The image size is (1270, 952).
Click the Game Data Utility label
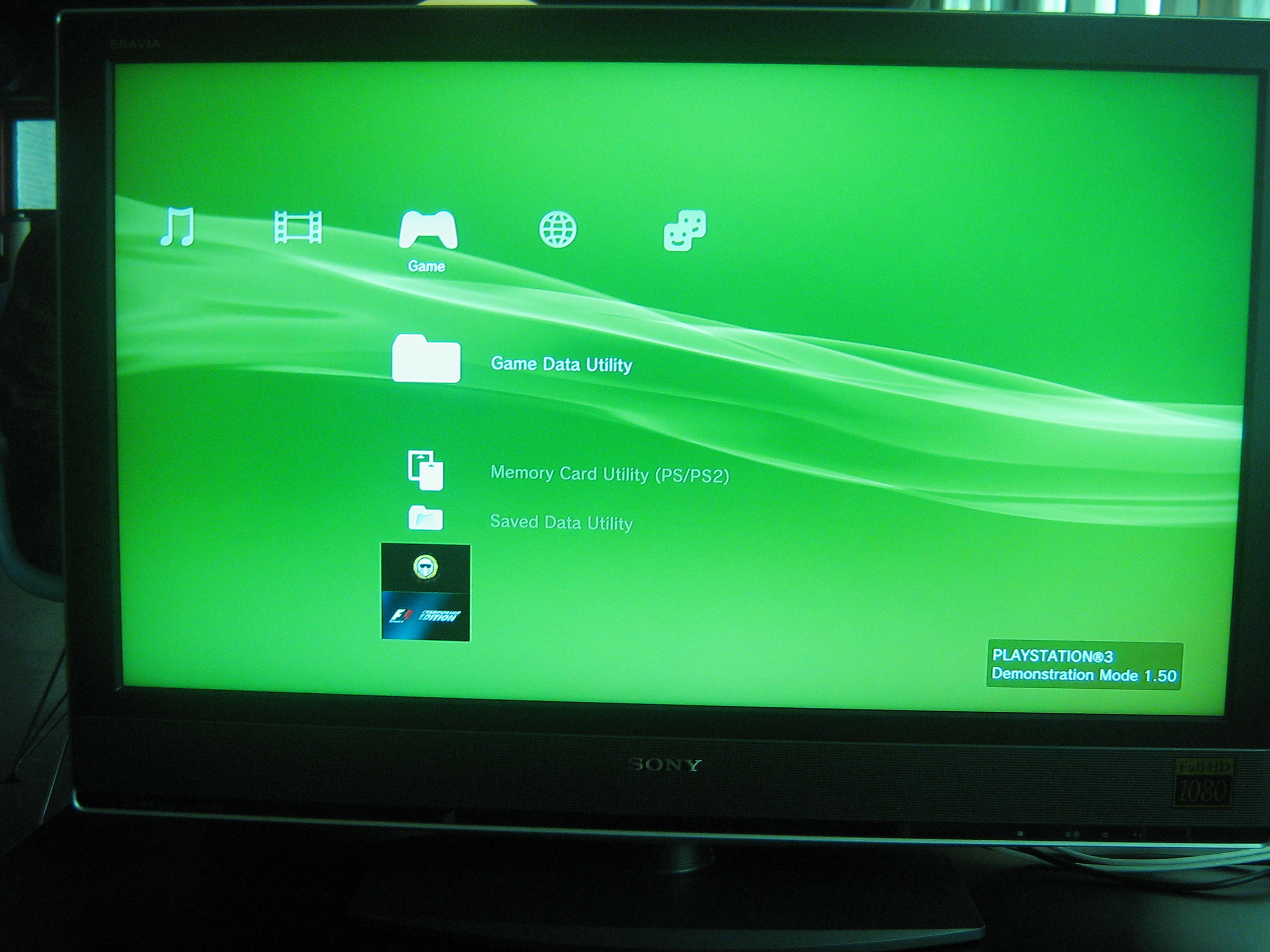point(562,364)
